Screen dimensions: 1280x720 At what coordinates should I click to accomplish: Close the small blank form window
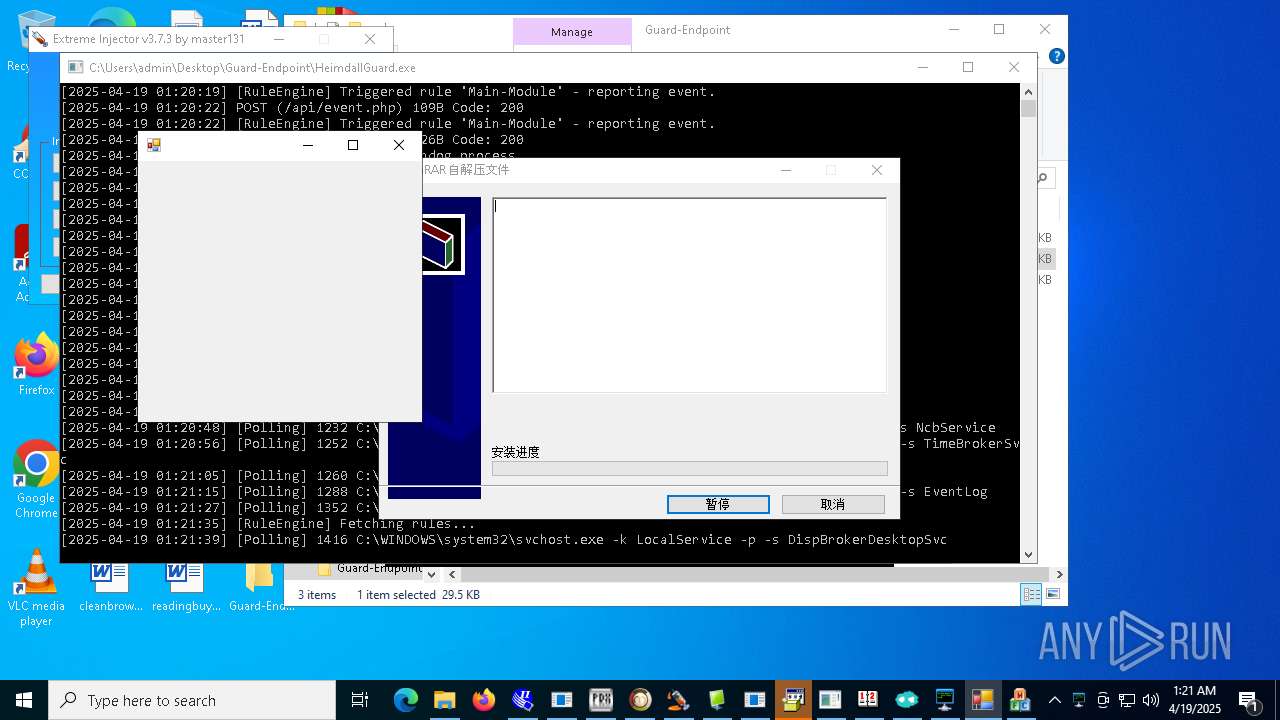click(x=399, y=145)
